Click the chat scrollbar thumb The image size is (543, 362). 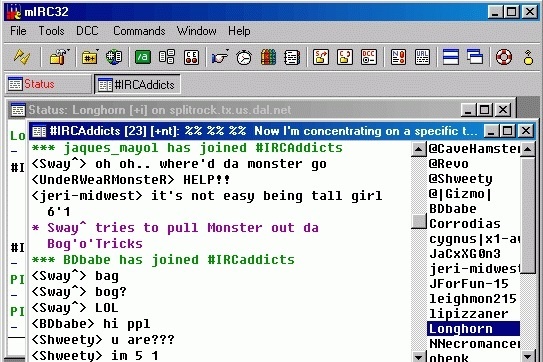(418, 221)
